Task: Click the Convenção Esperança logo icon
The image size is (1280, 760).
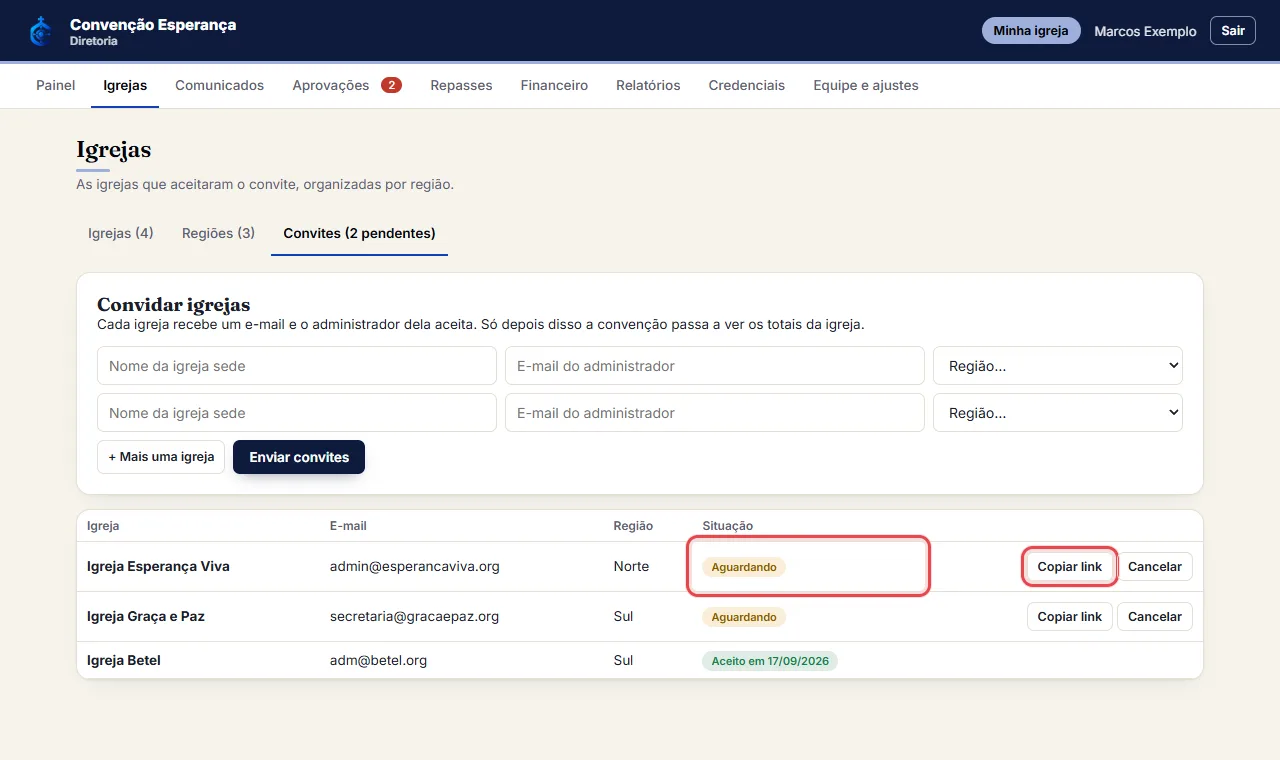Action: pyautogui.click(x=41, y=31)
